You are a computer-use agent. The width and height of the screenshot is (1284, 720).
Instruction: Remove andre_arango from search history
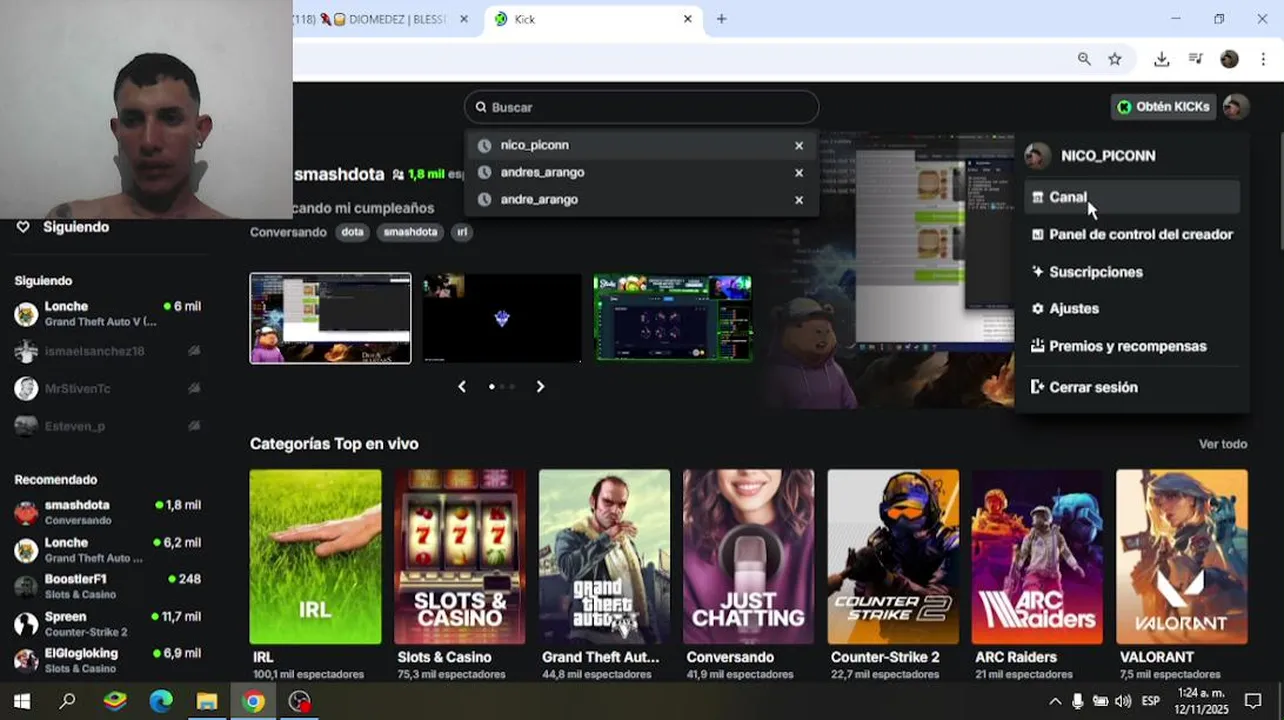click(799, 200)
